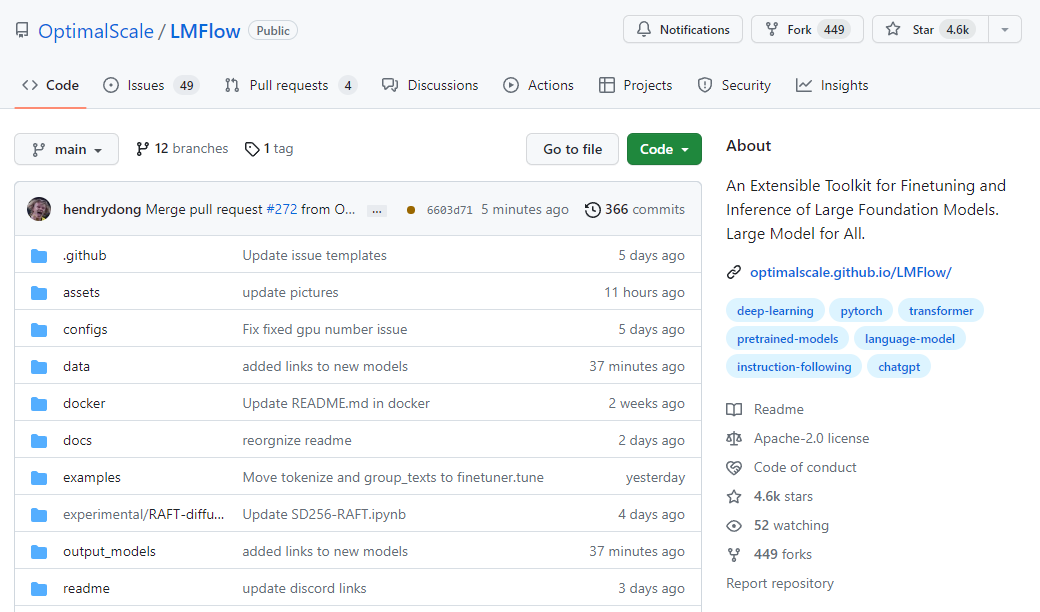The height and width of the screenshot is (612, 1040).
Task: Expand the green Code dropdown button
Action: pos(664,149)
